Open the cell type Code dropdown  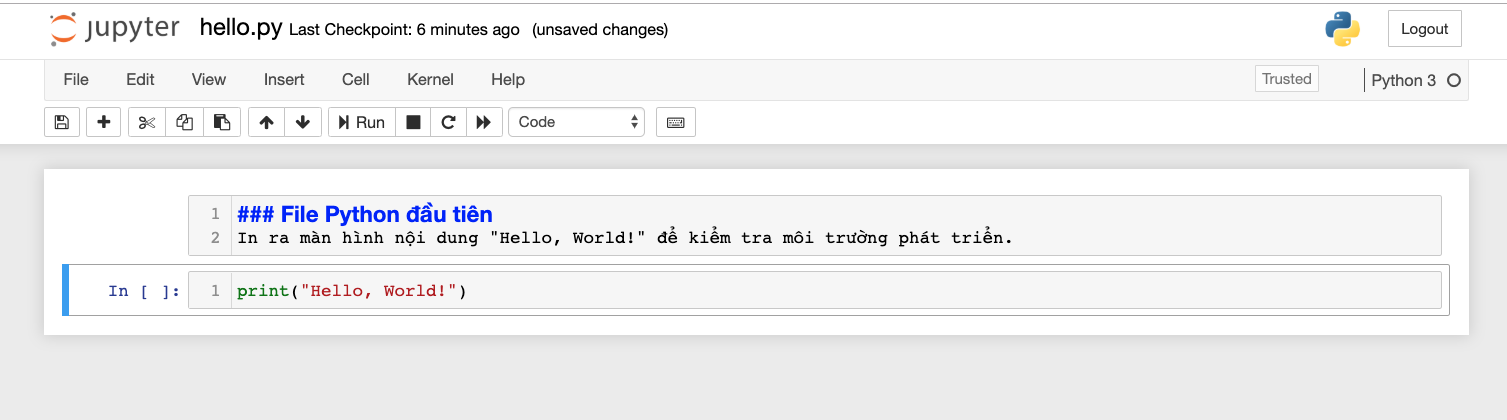577,122
